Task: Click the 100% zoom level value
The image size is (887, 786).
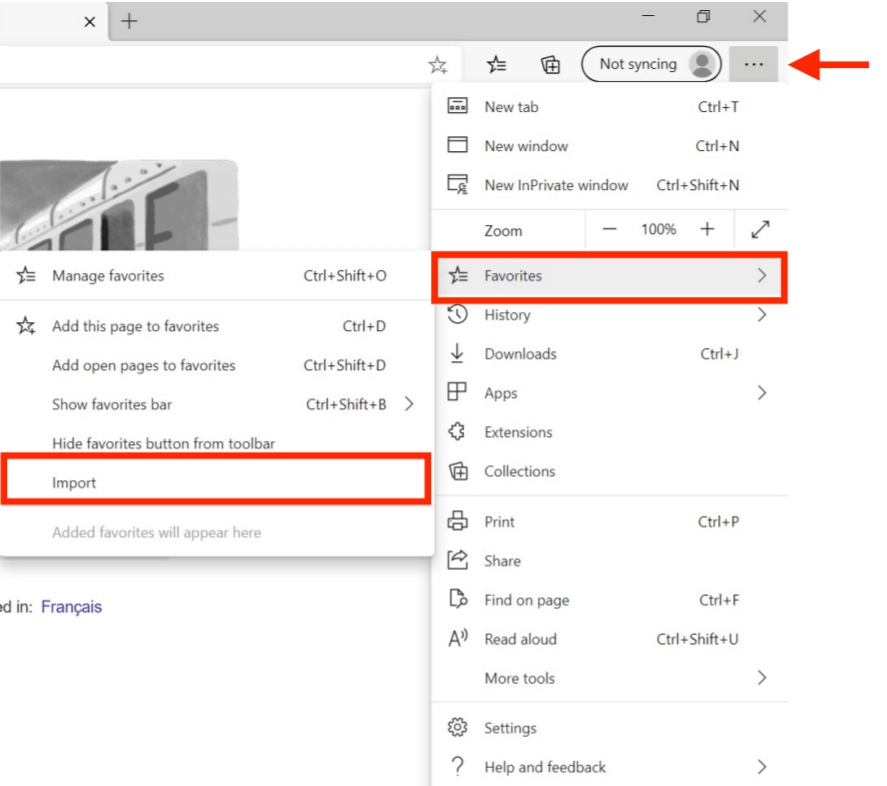Action: click(x=658, y=229)
